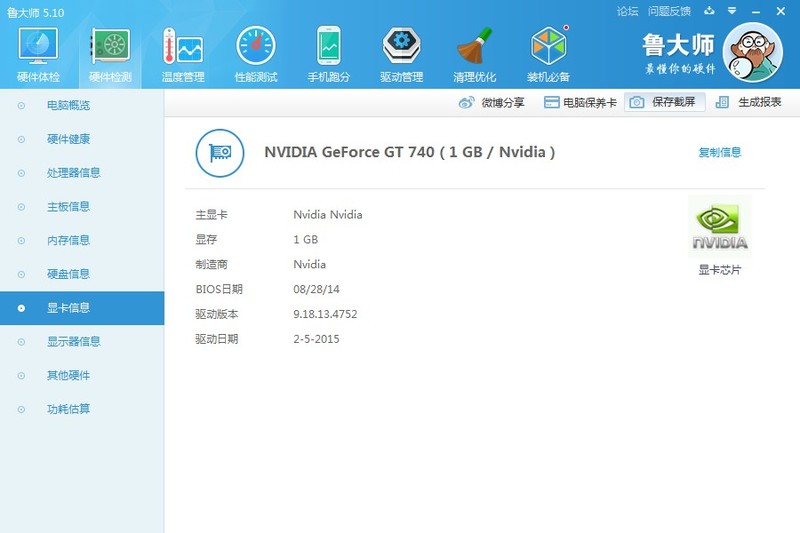Screen dimensions: 800x533
Task: Close the 鲁大师 window
Action: click(781, 11)
